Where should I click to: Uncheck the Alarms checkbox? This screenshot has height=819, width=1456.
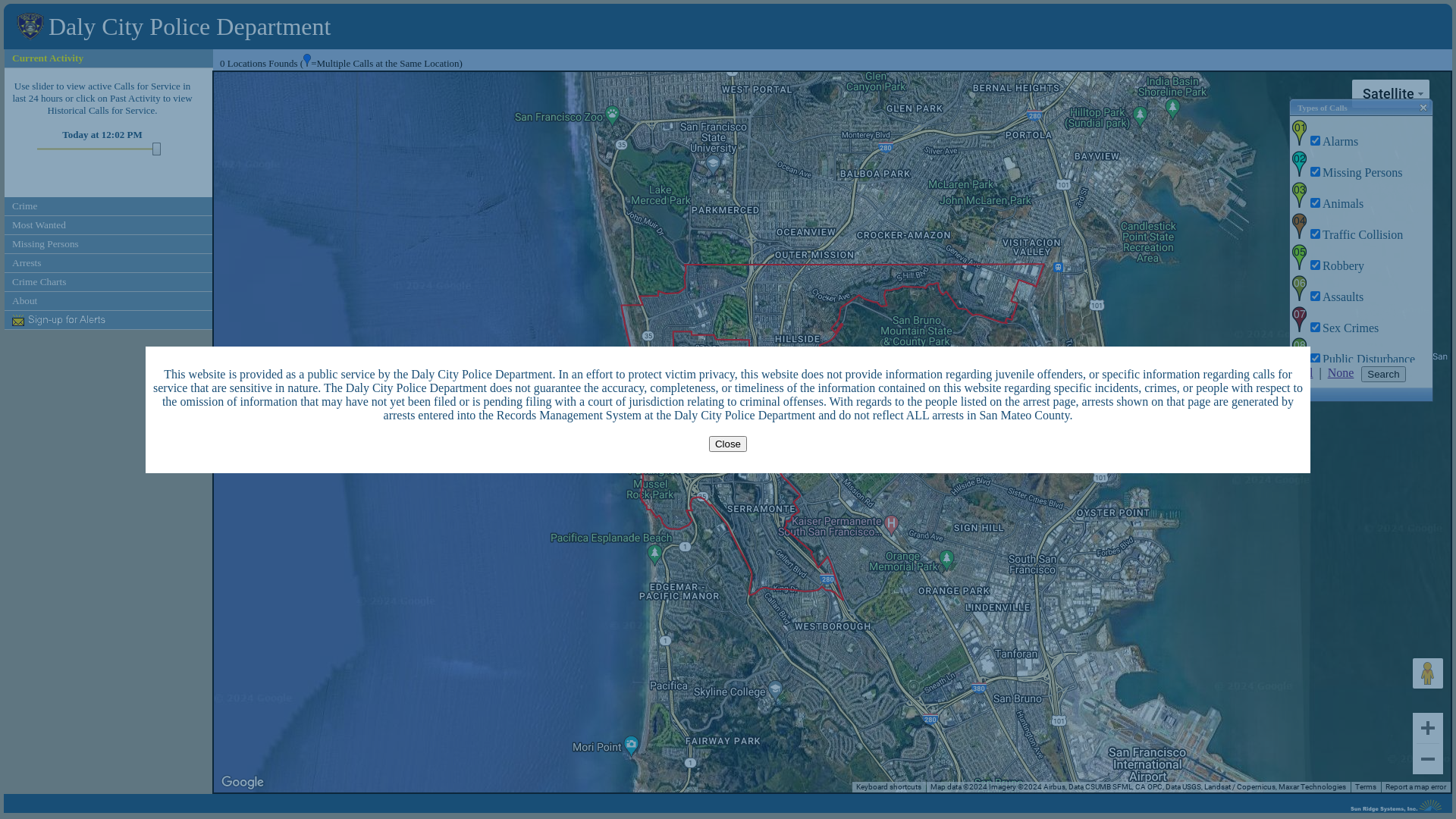click(1315, 141)
